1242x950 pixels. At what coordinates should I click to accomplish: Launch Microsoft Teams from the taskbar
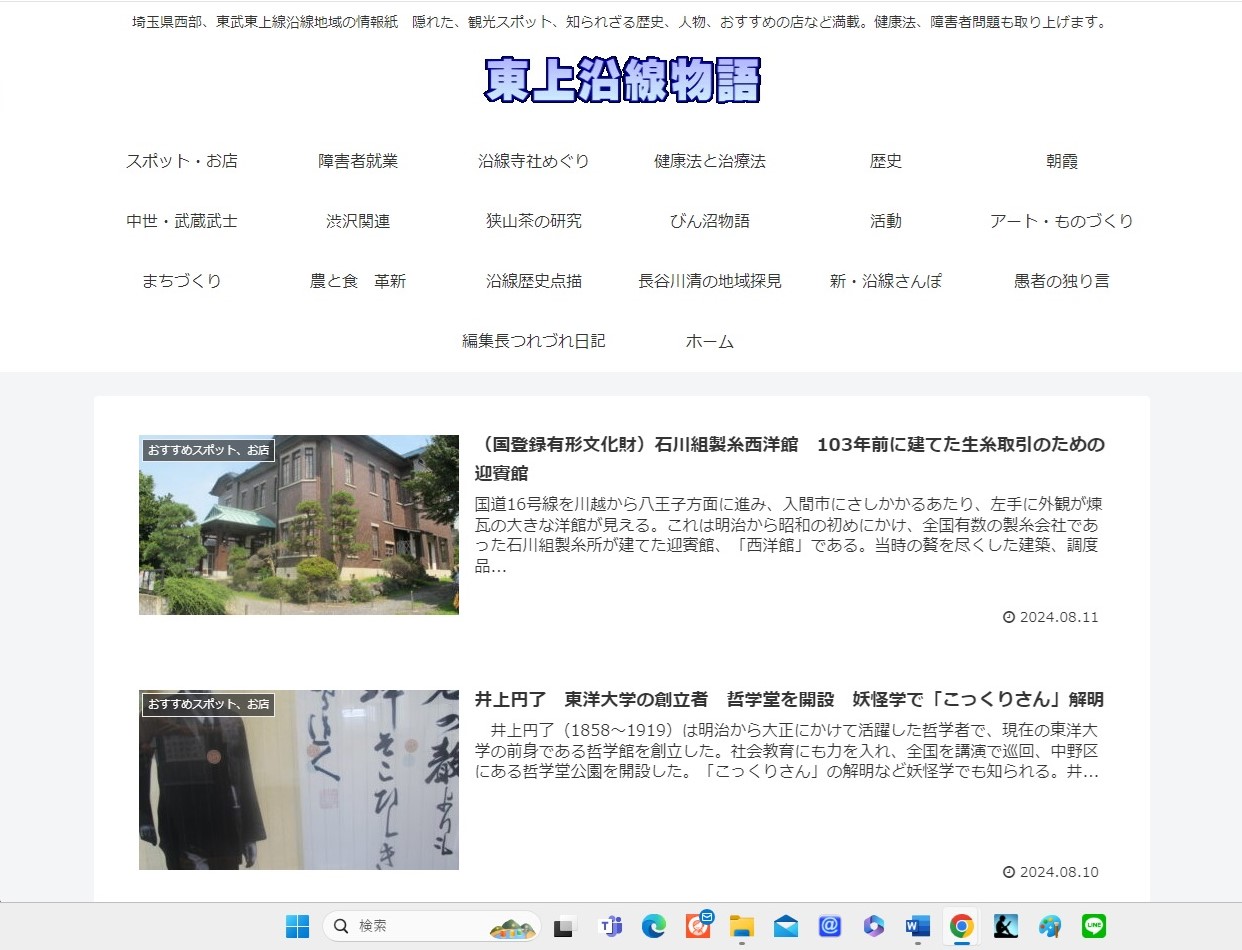pos(609,927)
